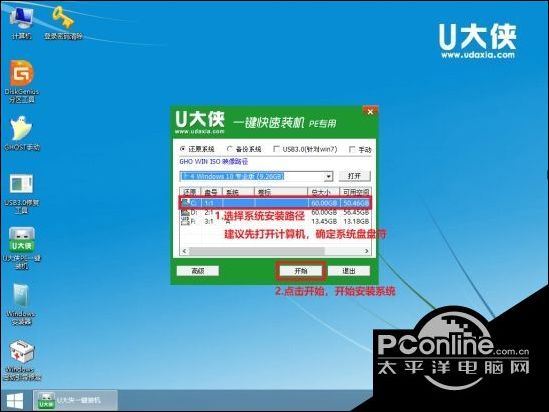Open the USB3.0 repair tool desktop icon

pyautogui.click(x=22, y=194)
